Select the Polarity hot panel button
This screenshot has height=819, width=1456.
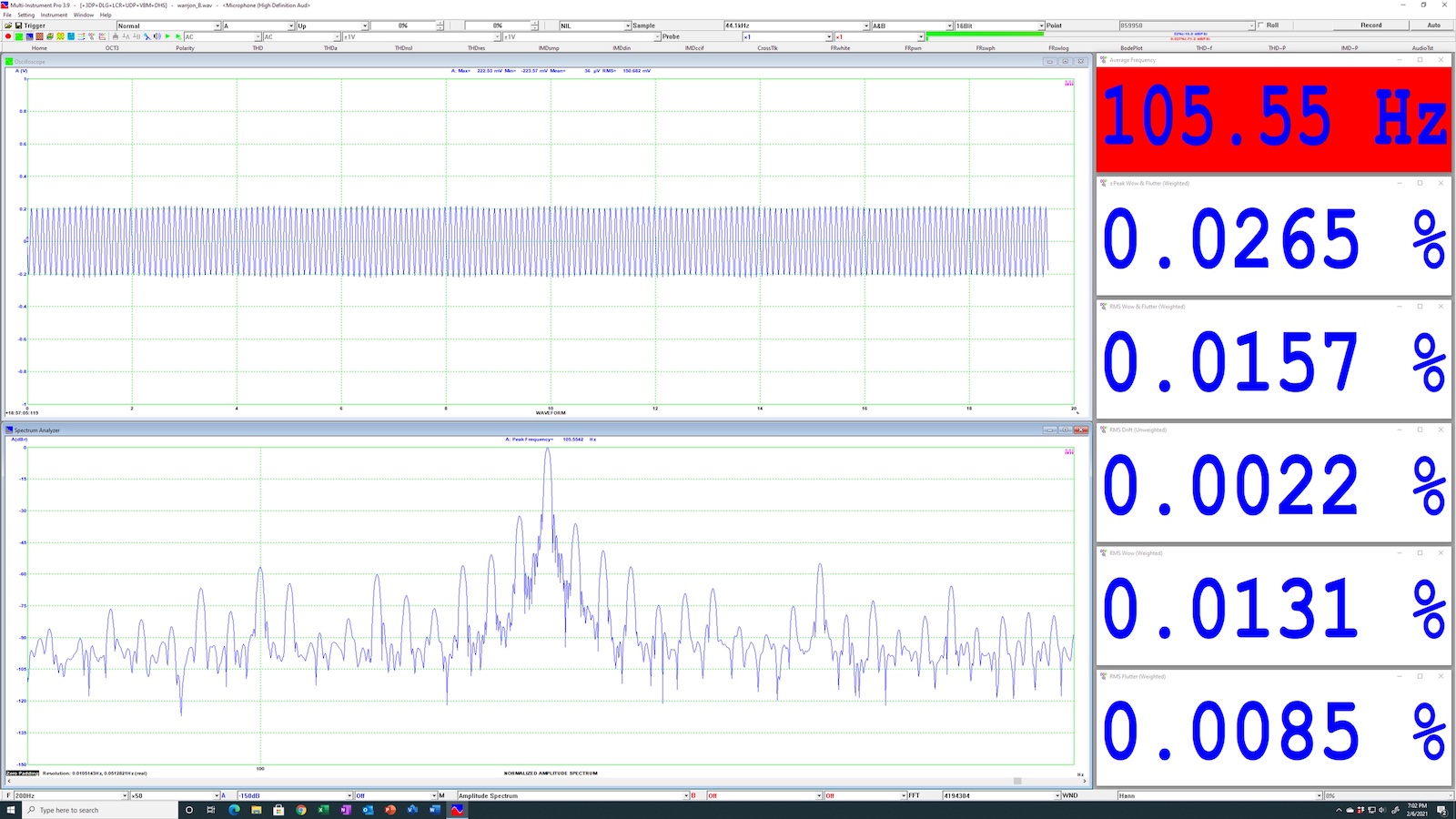185,47
